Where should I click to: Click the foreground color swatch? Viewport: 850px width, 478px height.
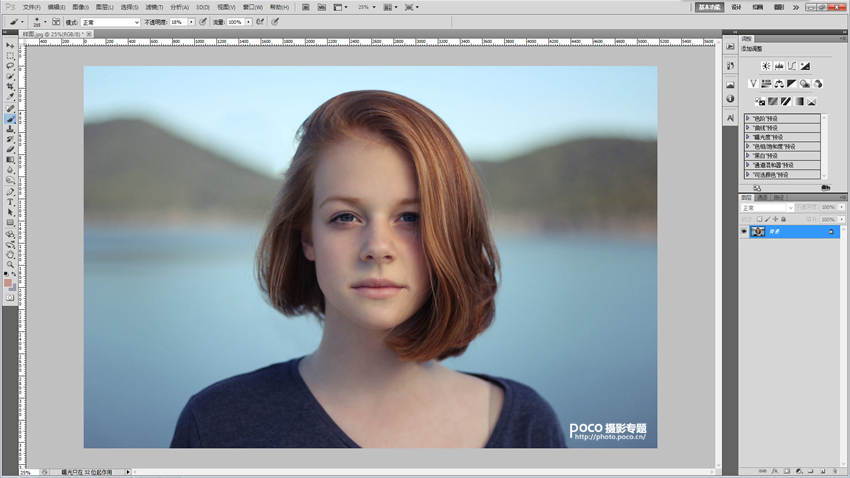(x=8, y=283)
